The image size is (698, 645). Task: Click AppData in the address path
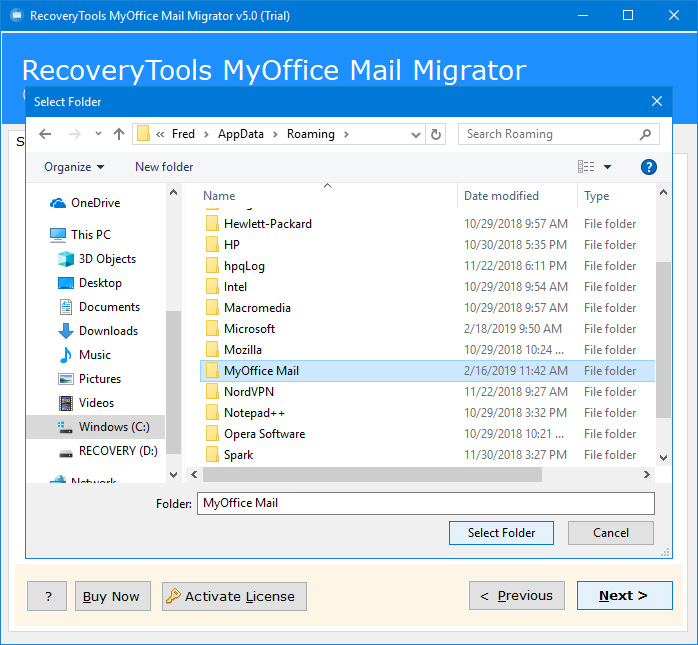coord(241,134)
